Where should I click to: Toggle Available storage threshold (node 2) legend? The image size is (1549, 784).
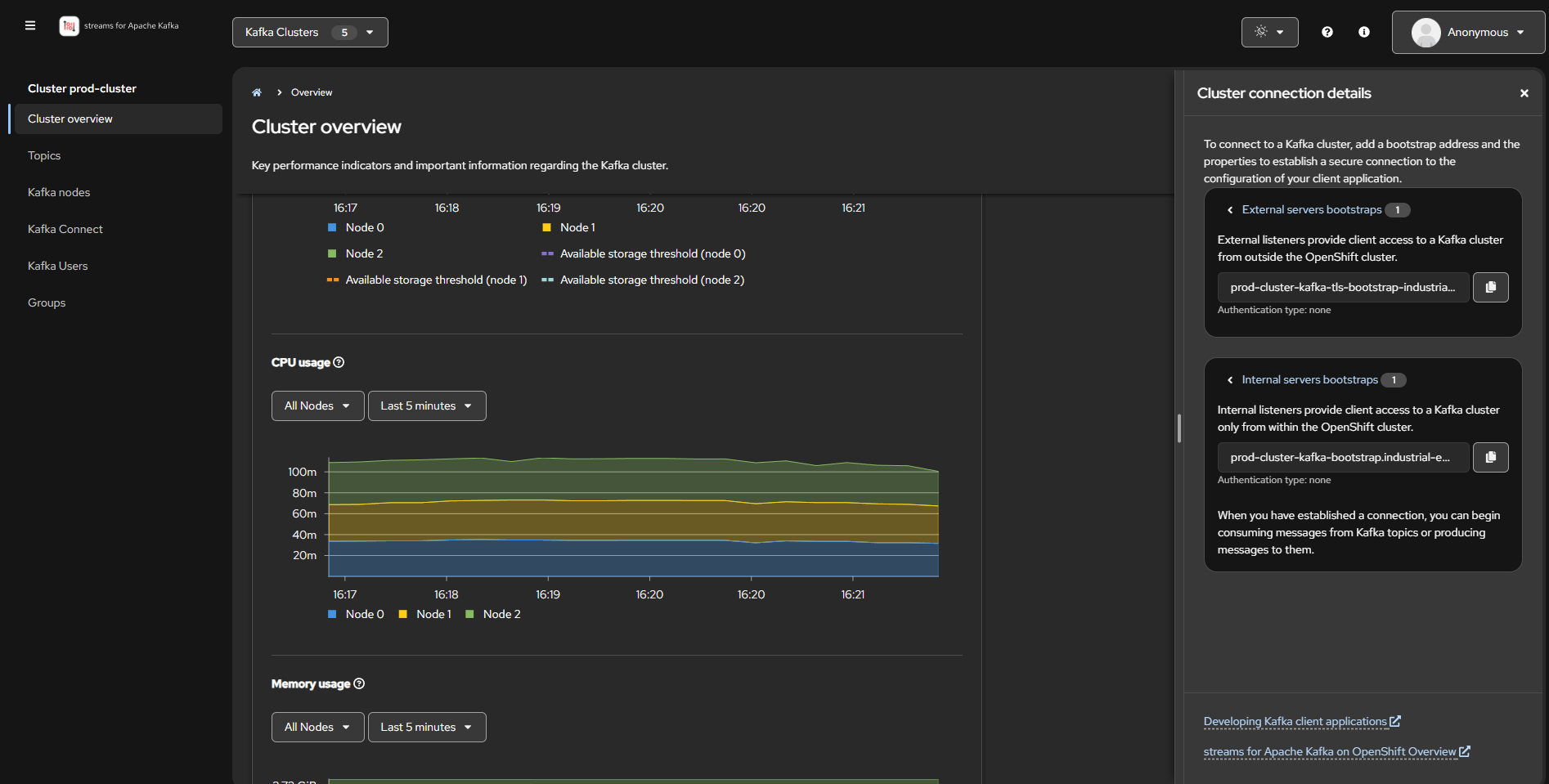643,280
